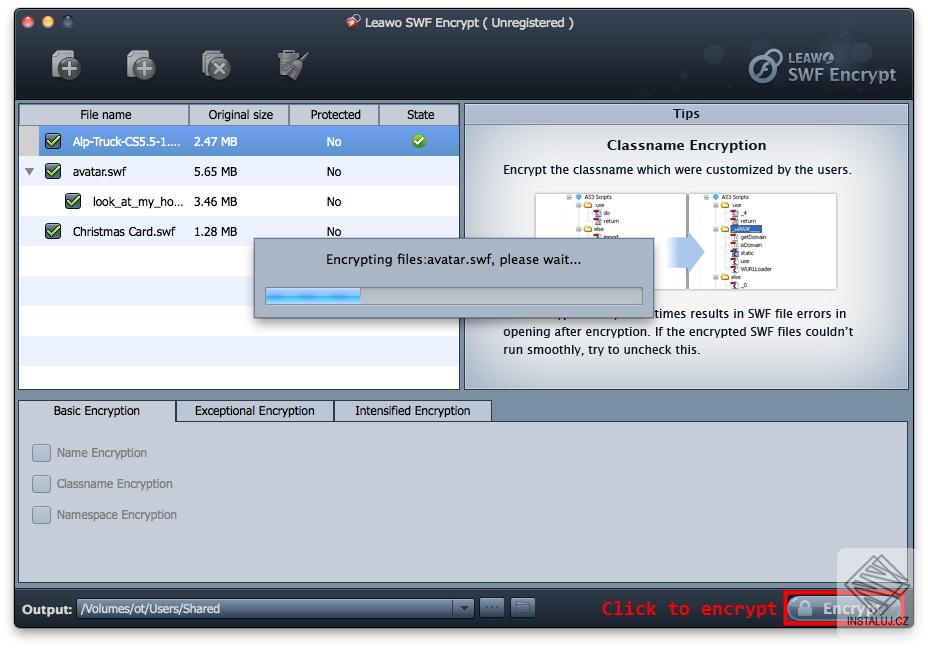The image size is (928, 648).
Task: Uncheck the Christmas Card.swf checkbox
Action: (53, 231)
